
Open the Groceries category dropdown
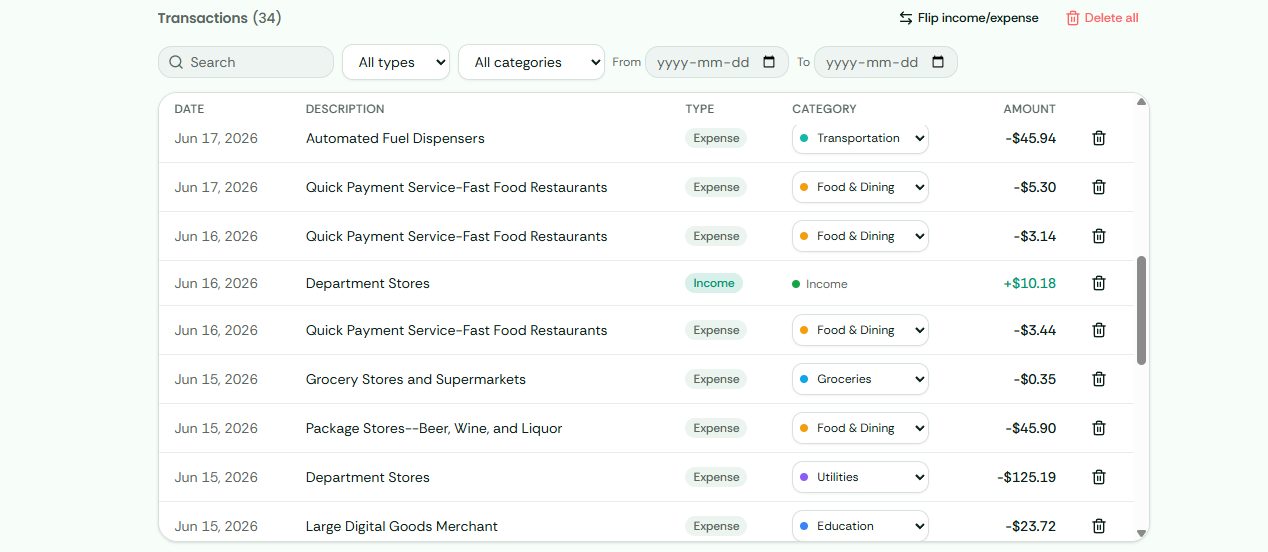(x=860, y=379)
